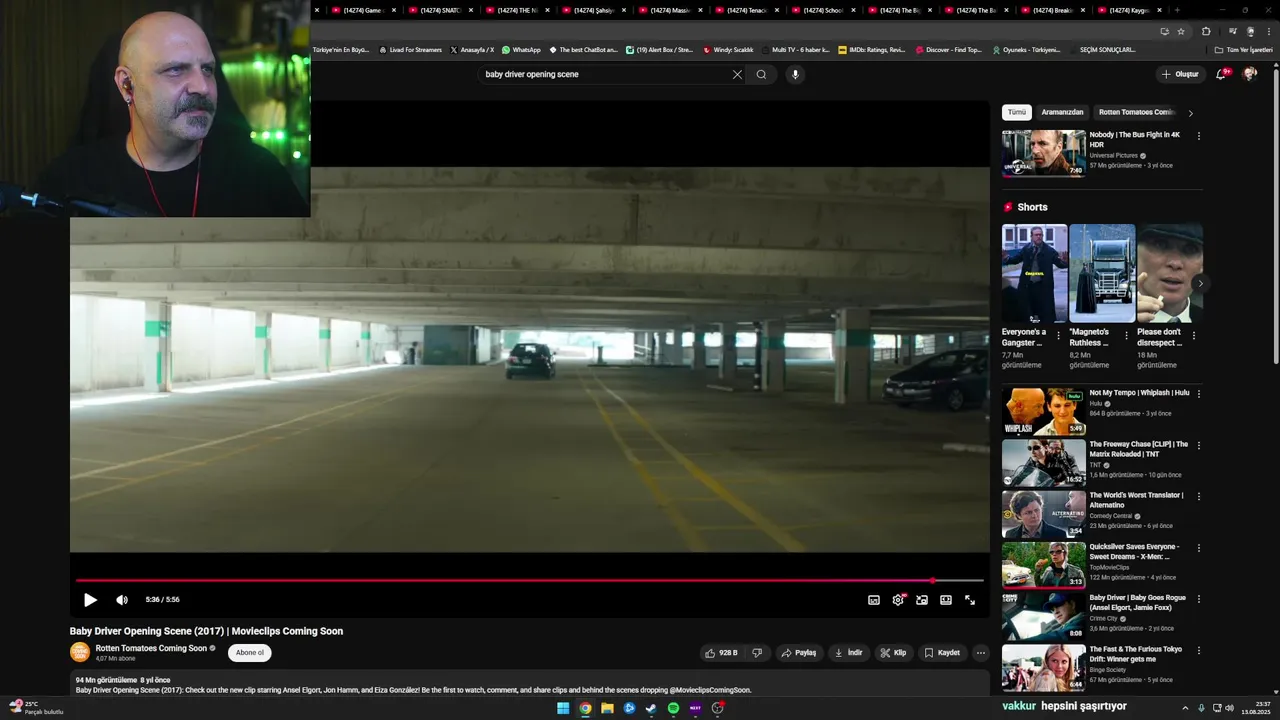The image size is (1280, 720).
Task: Play the Baby Driver video
Action: pos(90,600)
